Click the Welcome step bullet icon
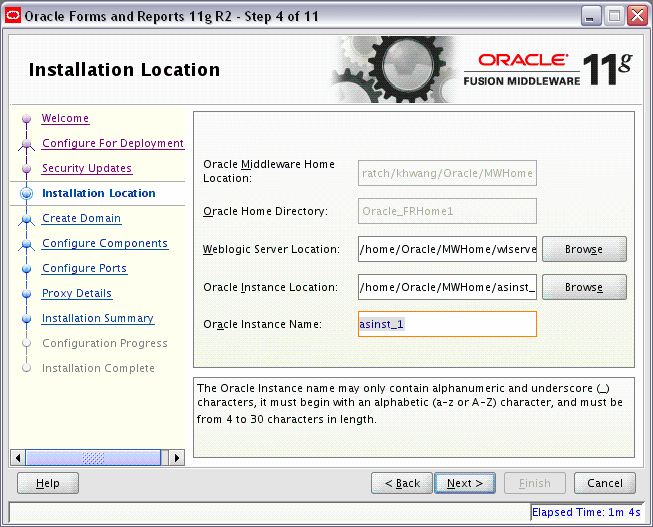This screenshot has height=527, width=653. (x=27, y=119)
